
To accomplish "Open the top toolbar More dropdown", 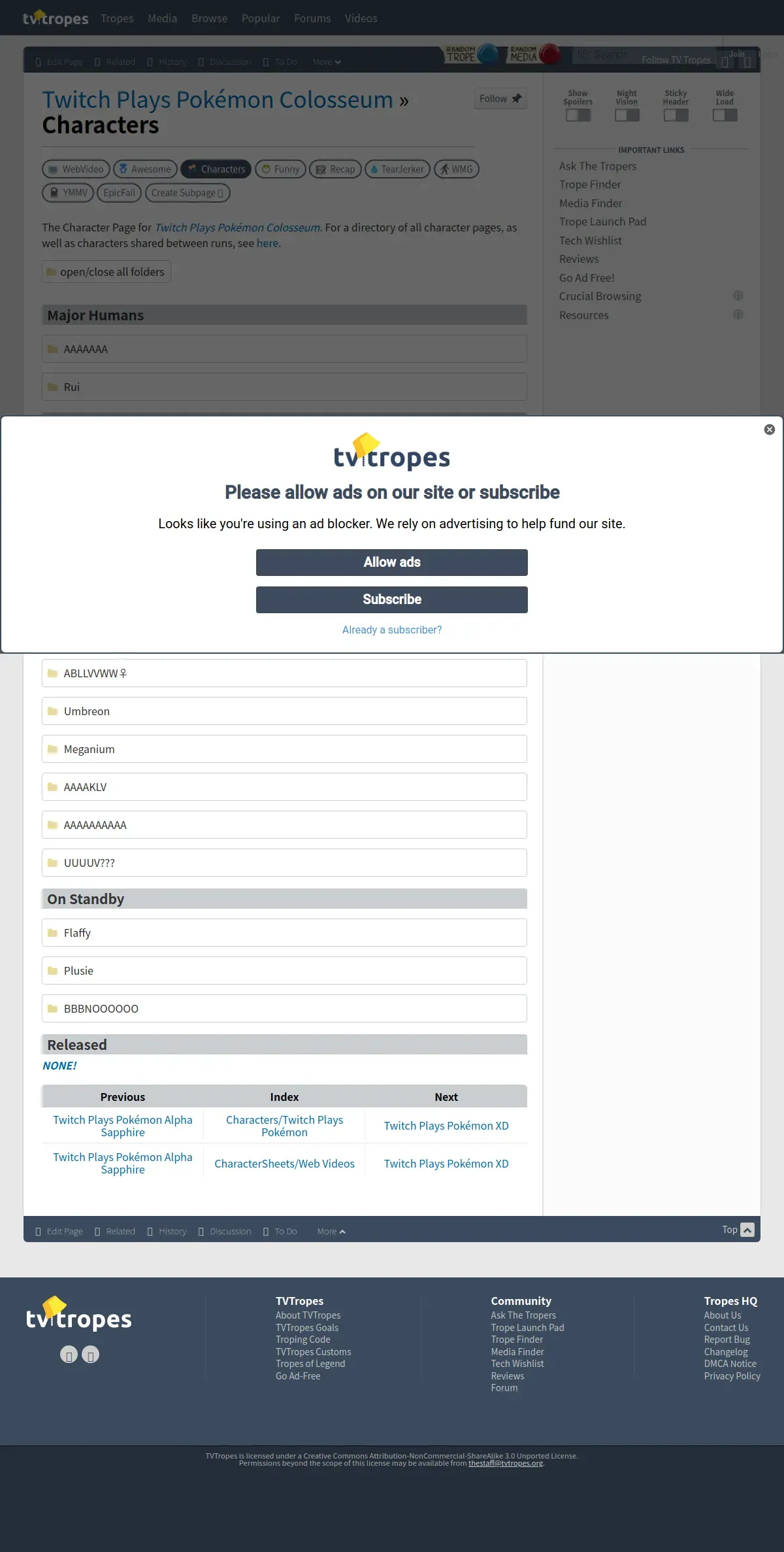I will 327,62.
